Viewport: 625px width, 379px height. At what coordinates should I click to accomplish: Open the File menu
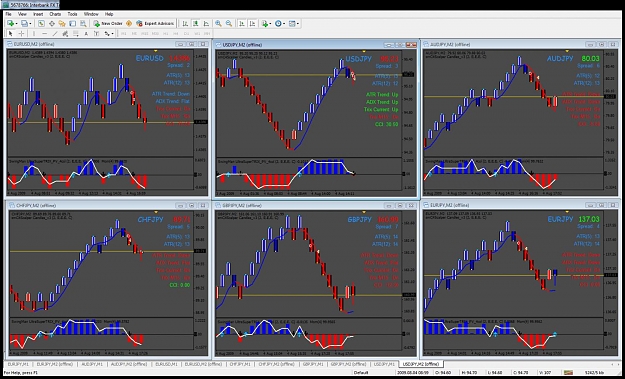tap(8, 14)
